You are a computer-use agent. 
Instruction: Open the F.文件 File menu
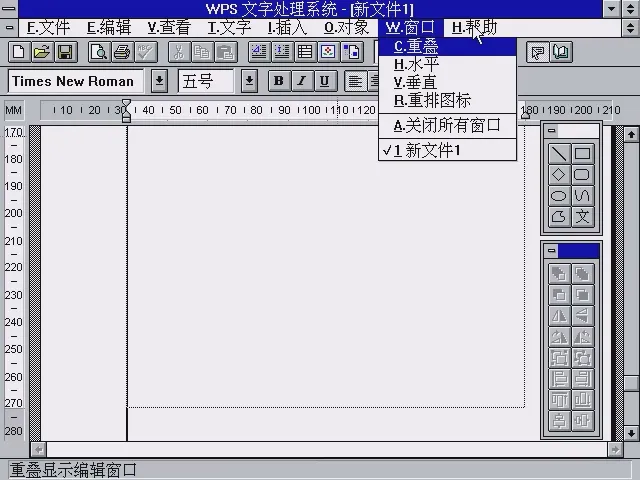click(x=48, y=28)
